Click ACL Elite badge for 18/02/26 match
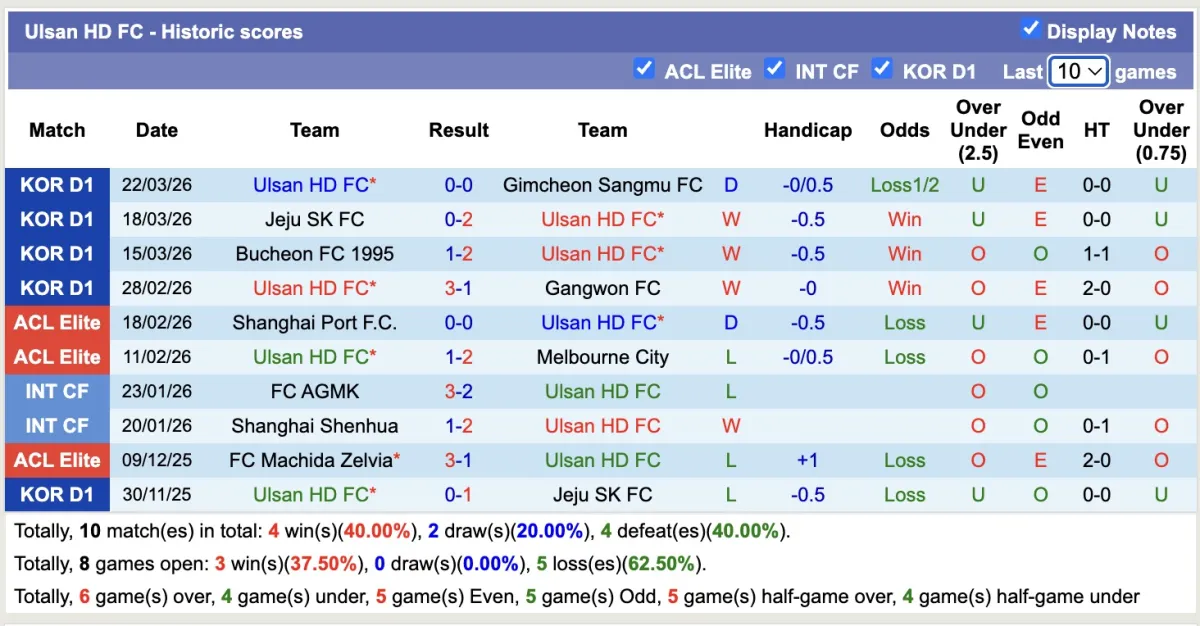Screen dimensions: 1200x626 (x=57, y=323)
